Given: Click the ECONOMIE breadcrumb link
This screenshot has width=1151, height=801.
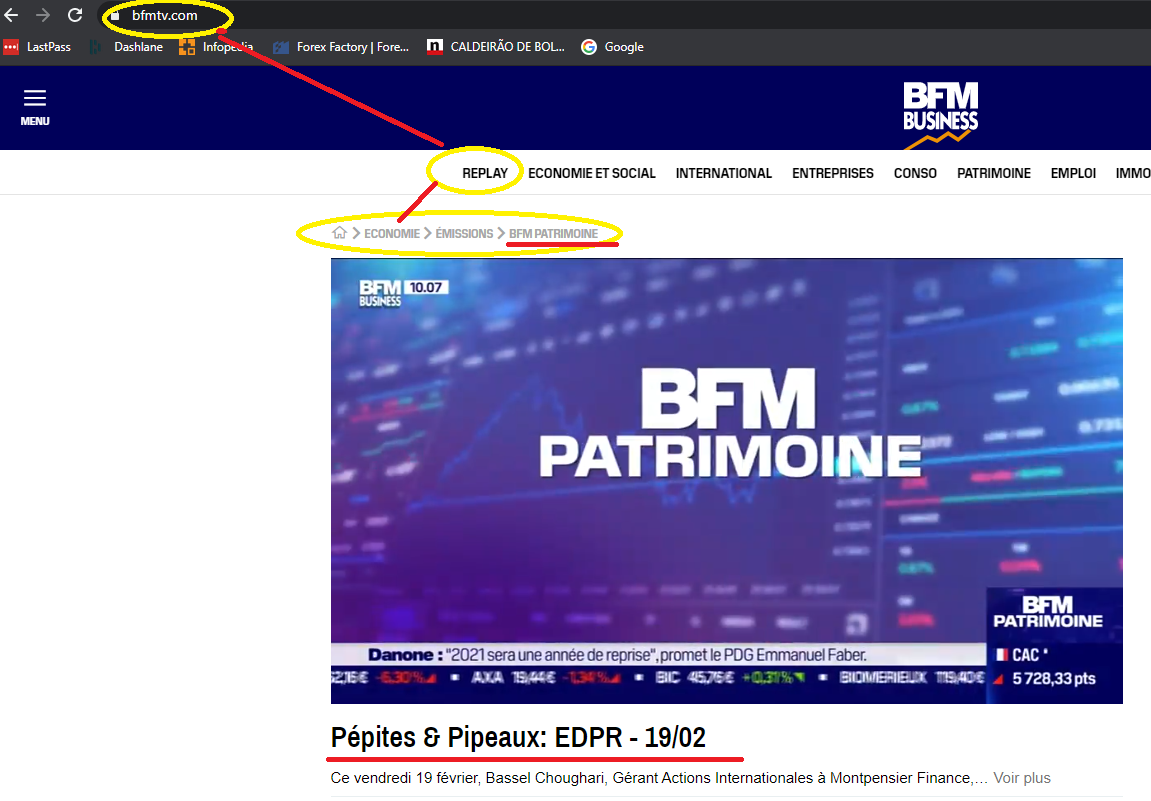Looking at the screenshot, I should (x=392, y=233).
